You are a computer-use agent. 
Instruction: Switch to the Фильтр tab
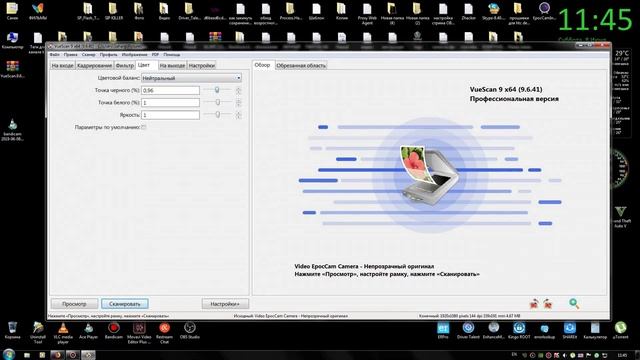tap(124, 65)
